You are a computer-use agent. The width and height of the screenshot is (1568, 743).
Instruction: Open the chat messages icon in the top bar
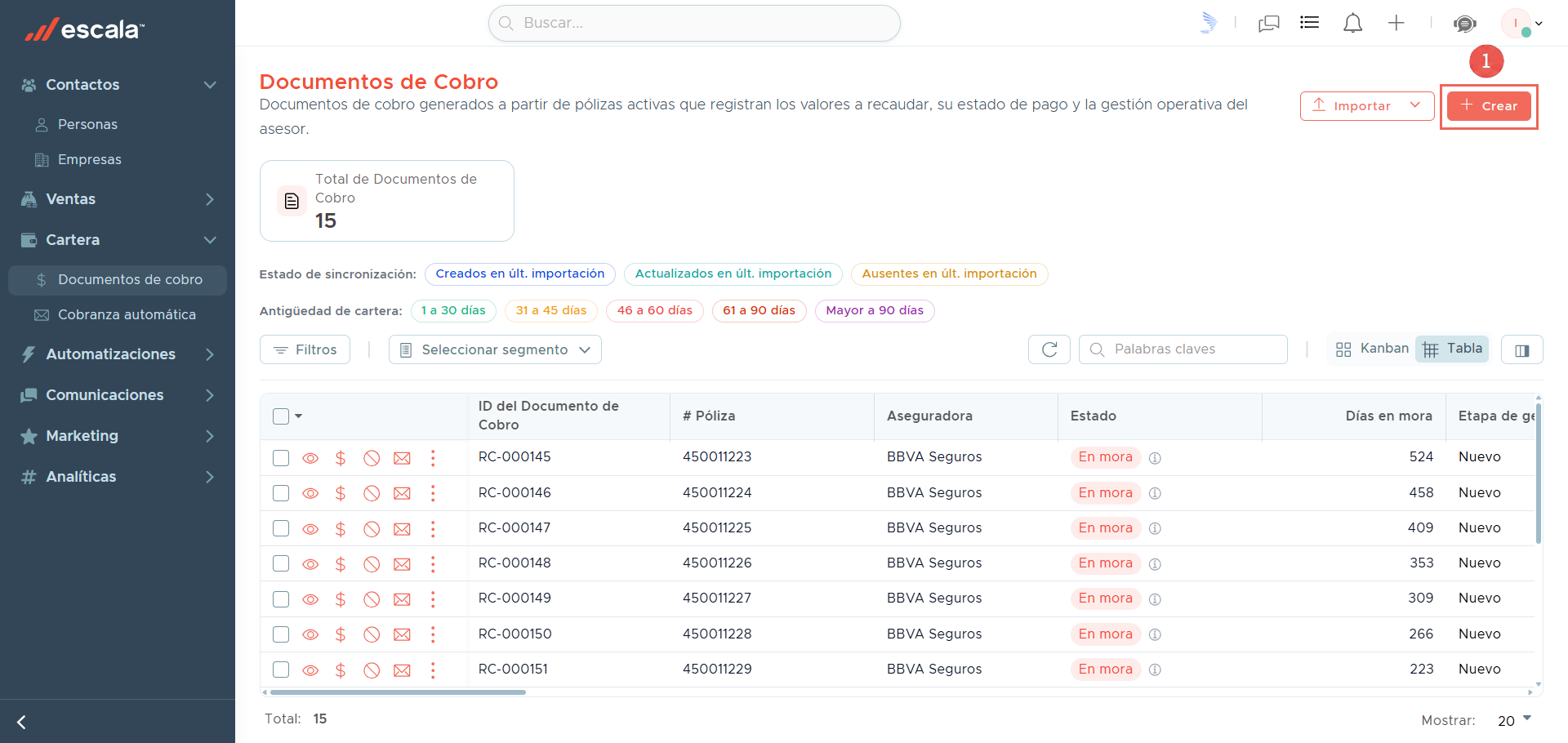tap(1268, 23)
